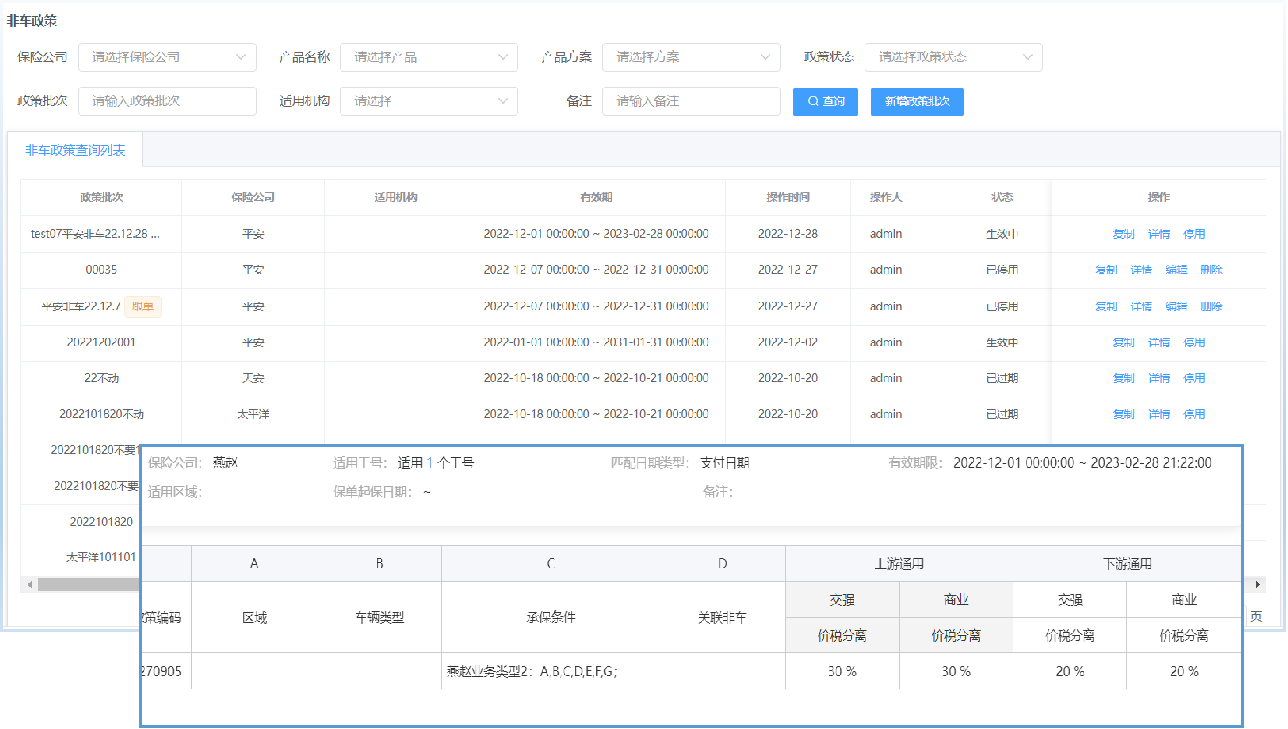Click 停用 in the 22不动 row
The image size is (1288, 729).
coord(1194,378)
